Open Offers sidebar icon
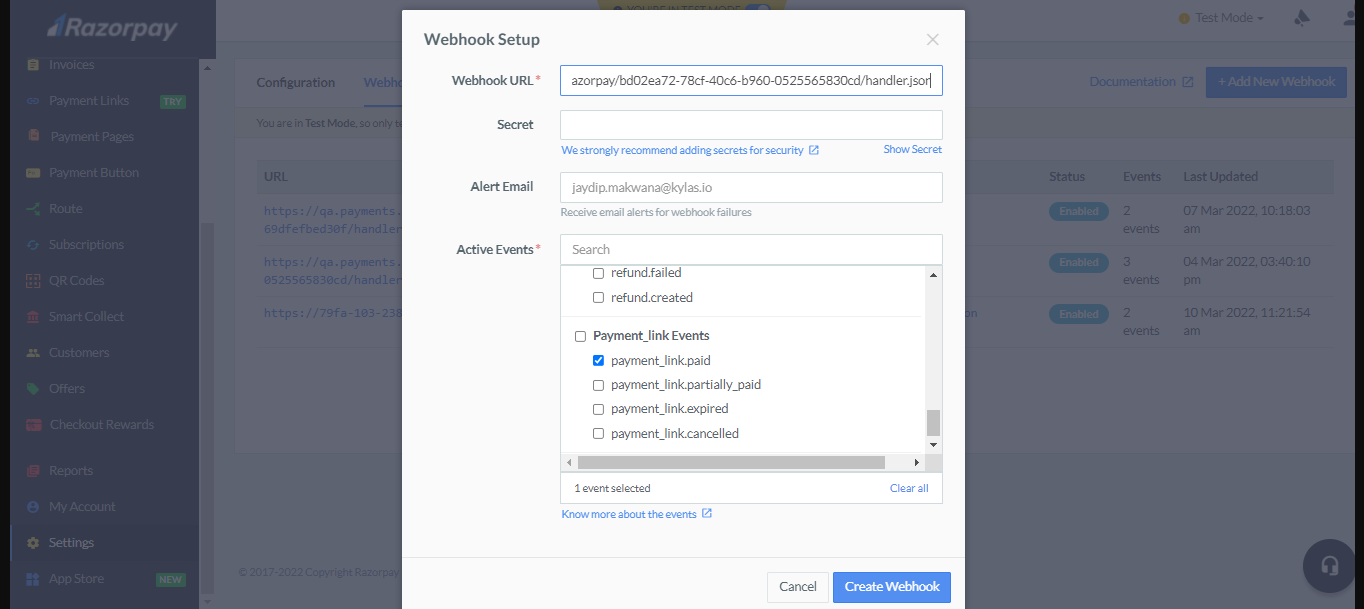Viewport: 1364px width, 609px height. tap(33, 389)
